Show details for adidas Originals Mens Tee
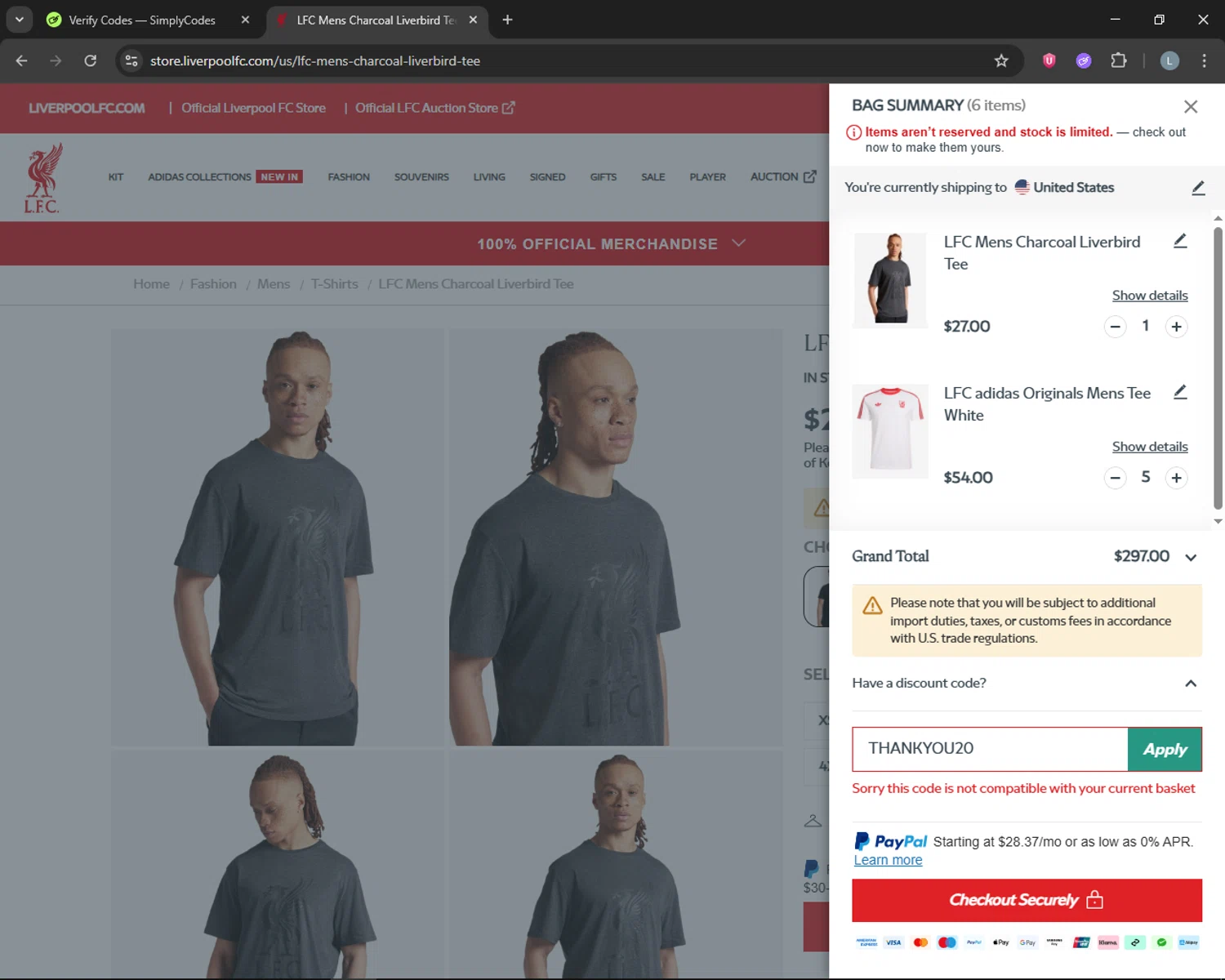The height and width of the screenshot is (980, 1225). coord(1150,446)
